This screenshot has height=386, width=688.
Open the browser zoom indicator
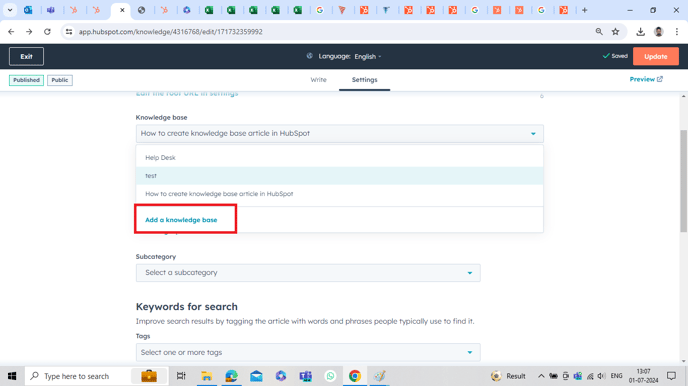point(599,32)
